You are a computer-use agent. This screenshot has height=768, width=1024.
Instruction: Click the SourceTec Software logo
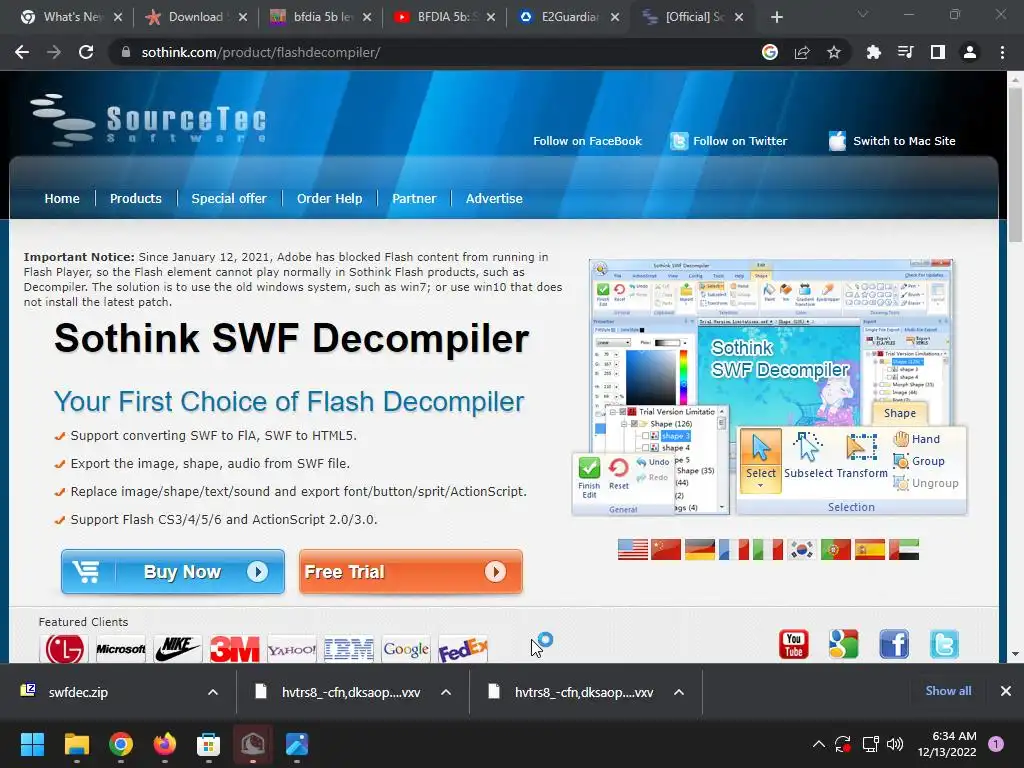tap(149, 120)
